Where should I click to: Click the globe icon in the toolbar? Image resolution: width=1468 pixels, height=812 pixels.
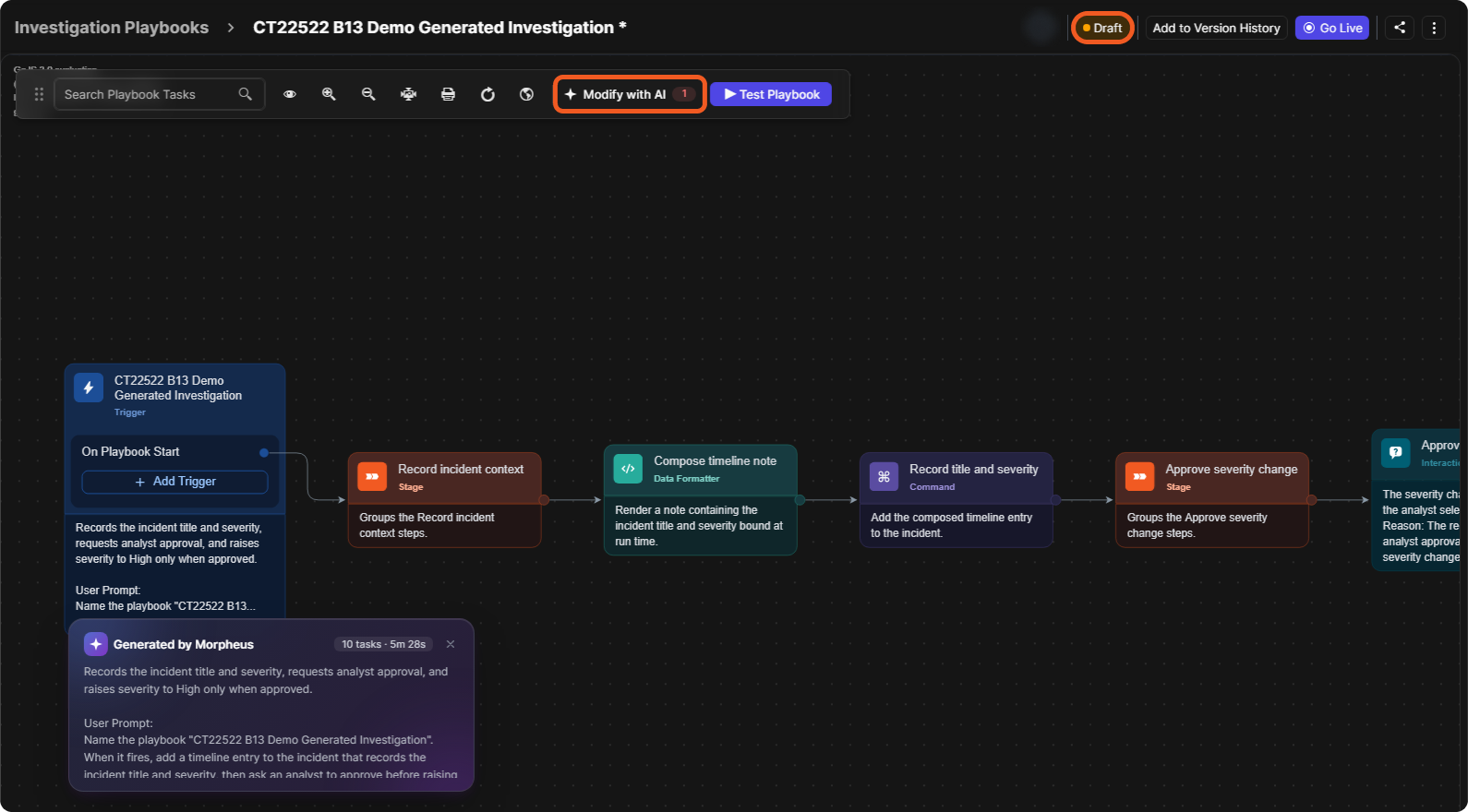pos(527,94)
